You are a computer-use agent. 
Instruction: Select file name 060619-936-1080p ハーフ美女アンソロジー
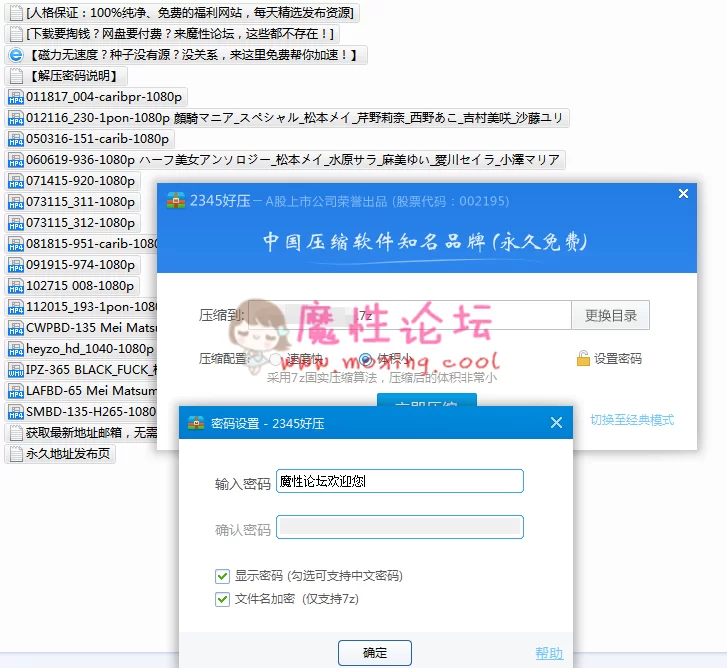coord(293,160)
